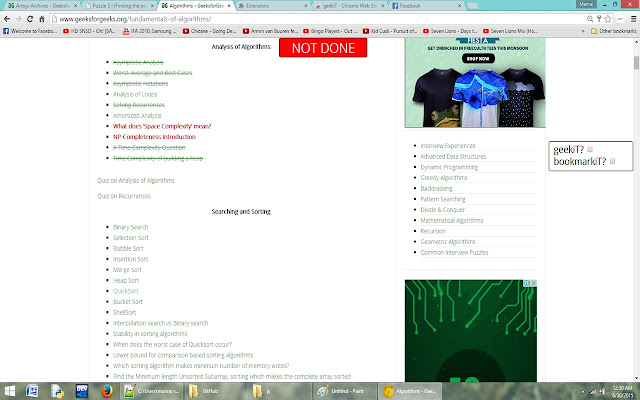Open "What does 'Space Complexity' mean?" link
This screenshot has width=640, height=400.
pos(162,126)
